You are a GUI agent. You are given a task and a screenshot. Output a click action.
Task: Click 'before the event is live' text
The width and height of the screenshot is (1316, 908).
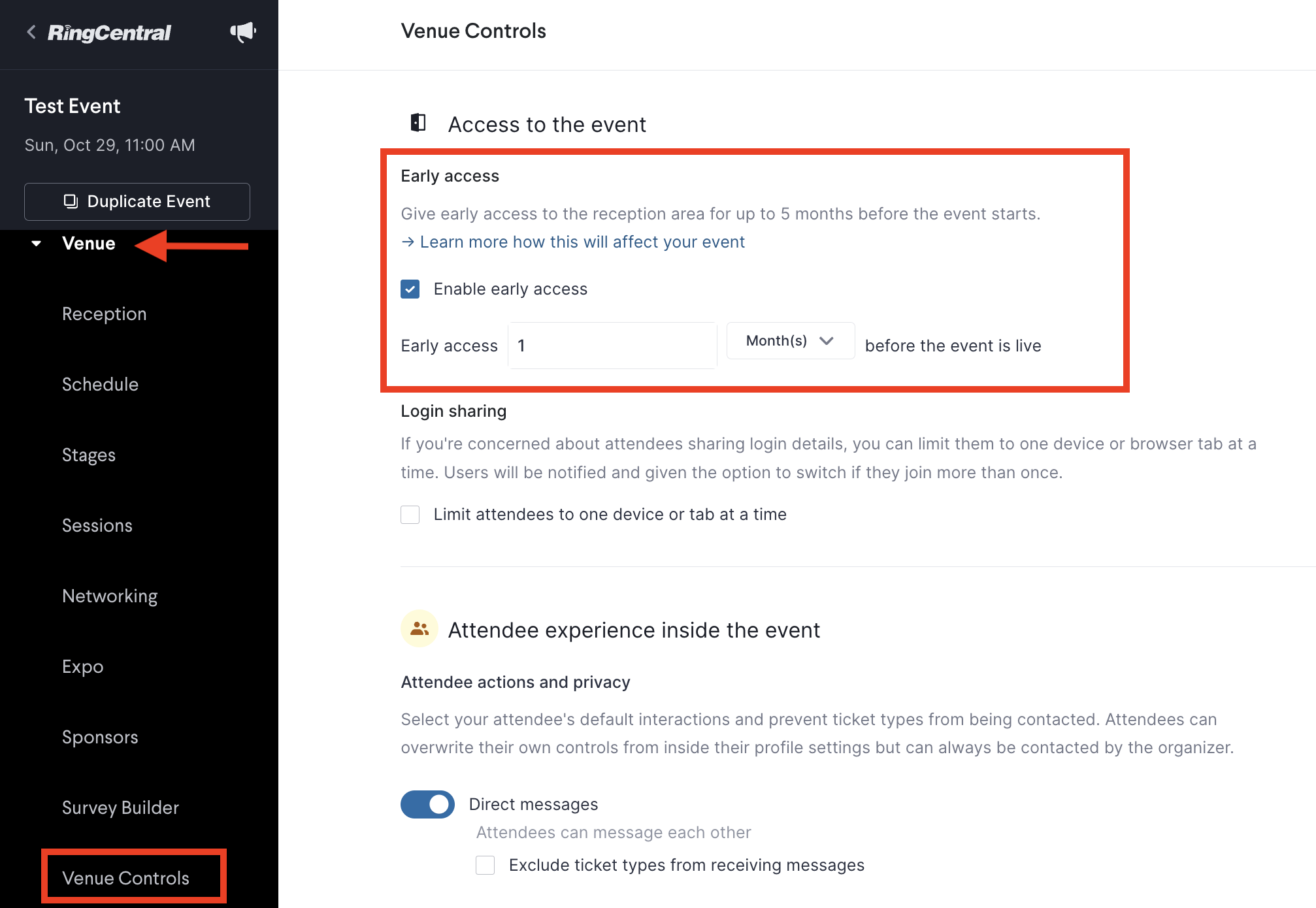point(953,346)
